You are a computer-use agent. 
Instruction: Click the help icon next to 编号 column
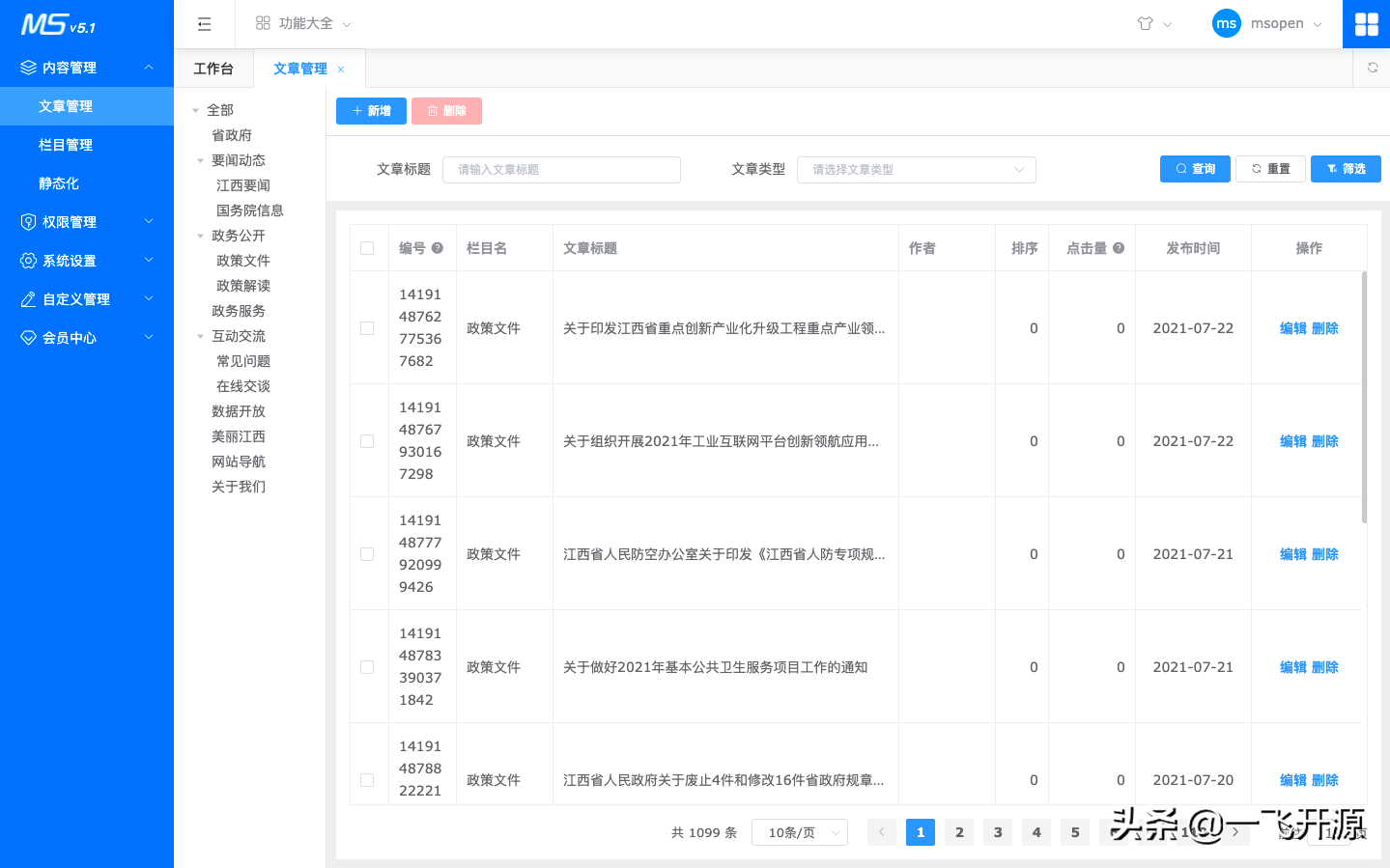pyautogui.click(x=440, y=247)
